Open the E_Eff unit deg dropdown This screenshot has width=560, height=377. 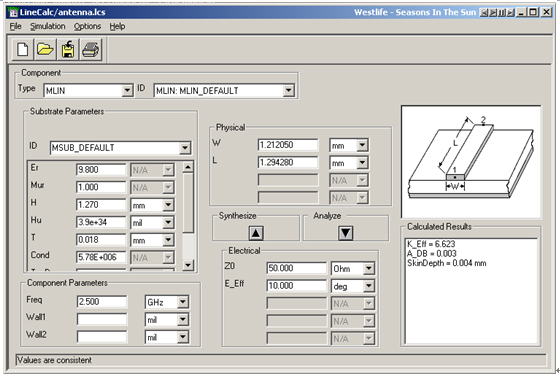pos(369,286)
